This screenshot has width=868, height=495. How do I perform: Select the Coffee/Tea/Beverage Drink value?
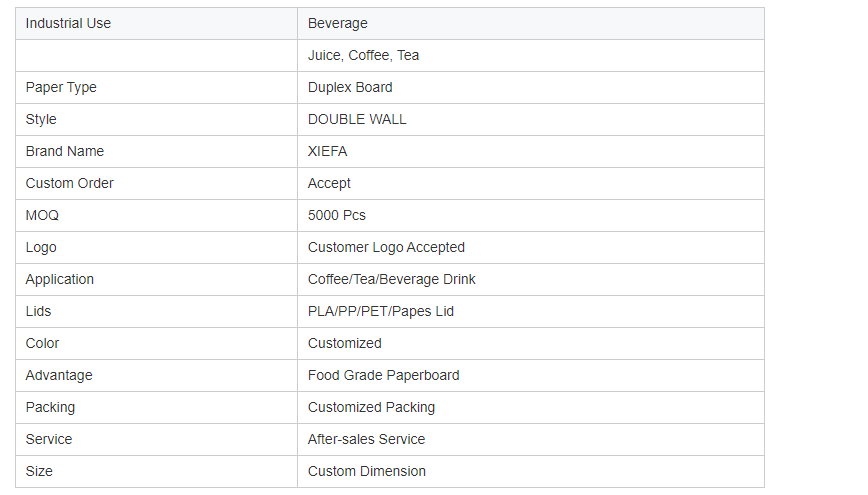[391, 280]
